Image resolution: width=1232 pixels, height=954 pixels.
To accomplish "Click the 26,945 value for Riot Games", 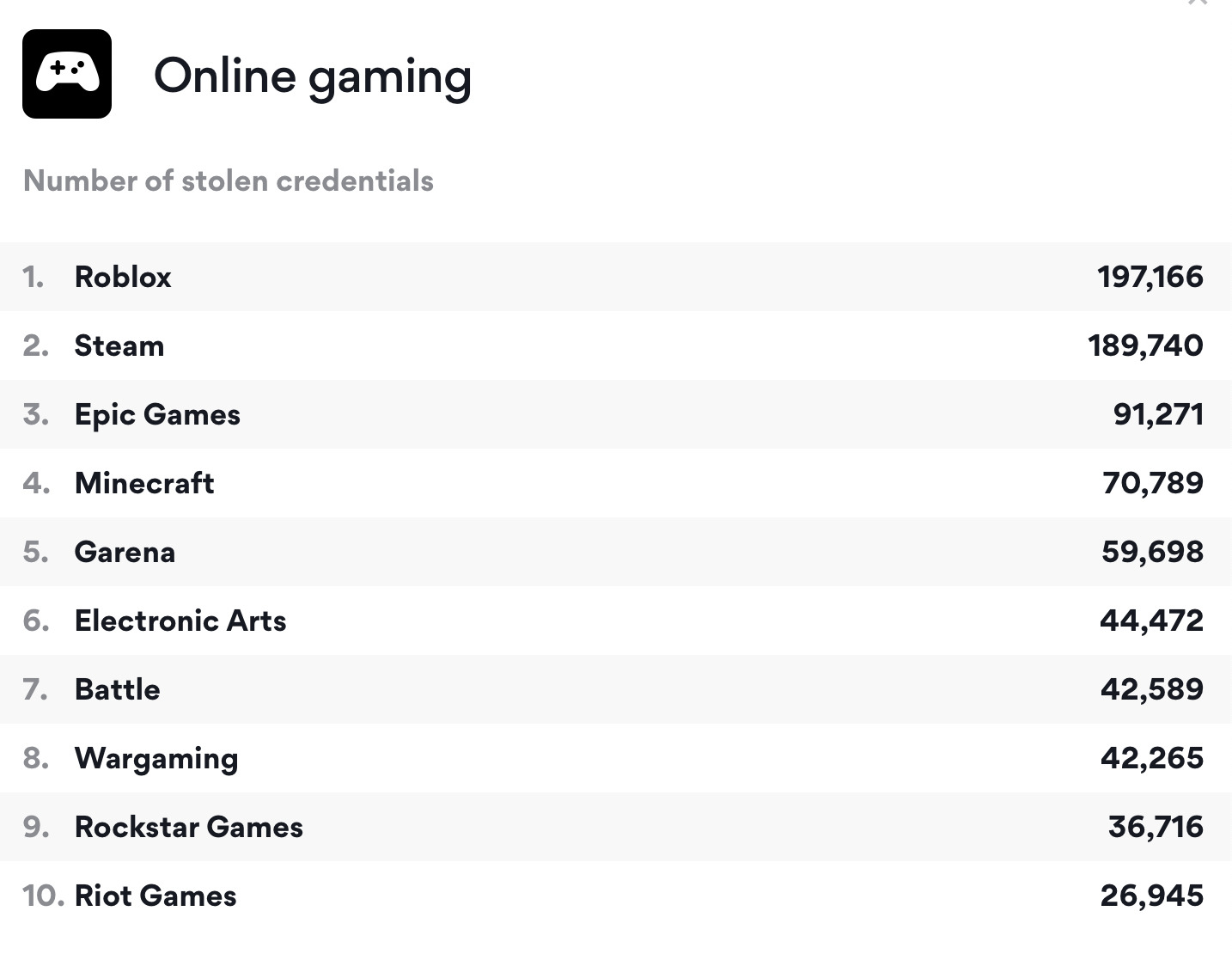I will pos(1152,896).
